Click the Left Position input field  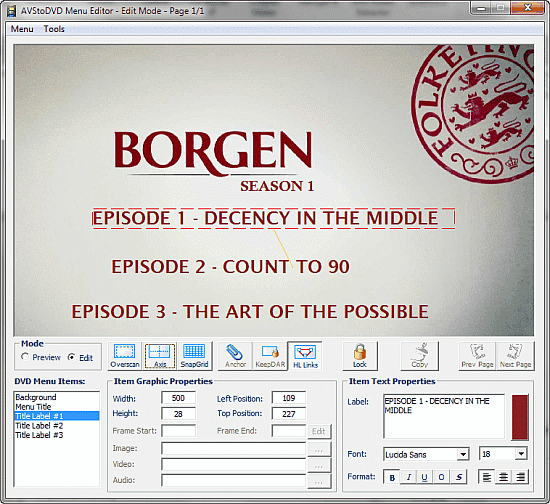pos(289,398)
